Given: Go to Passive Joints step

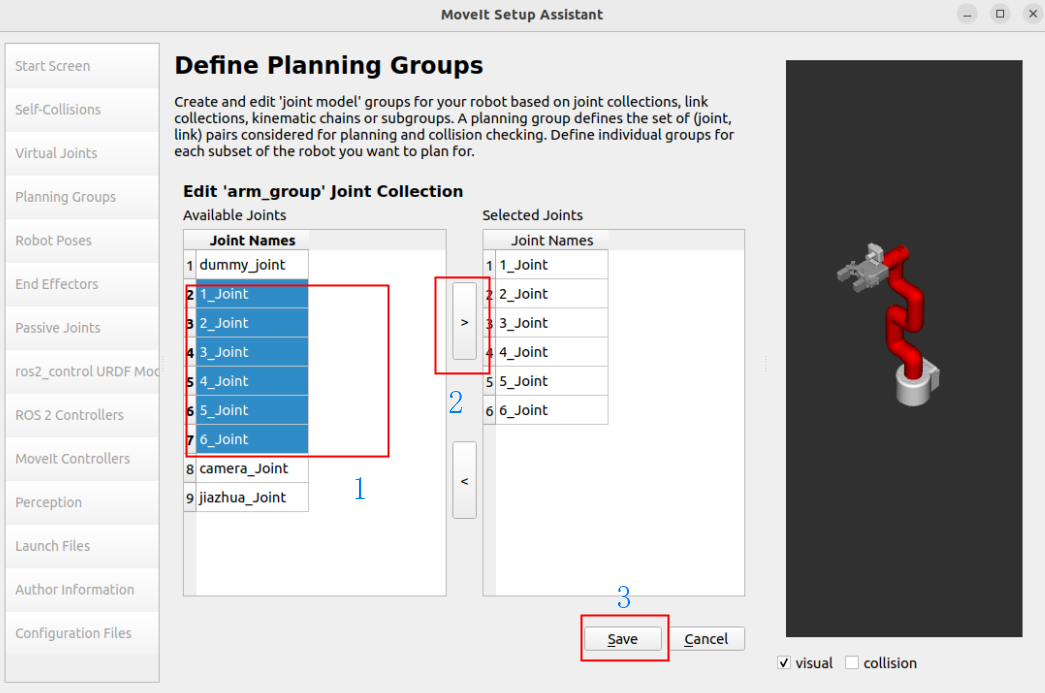Looking at the screenshot, I should tap(82, 328).
